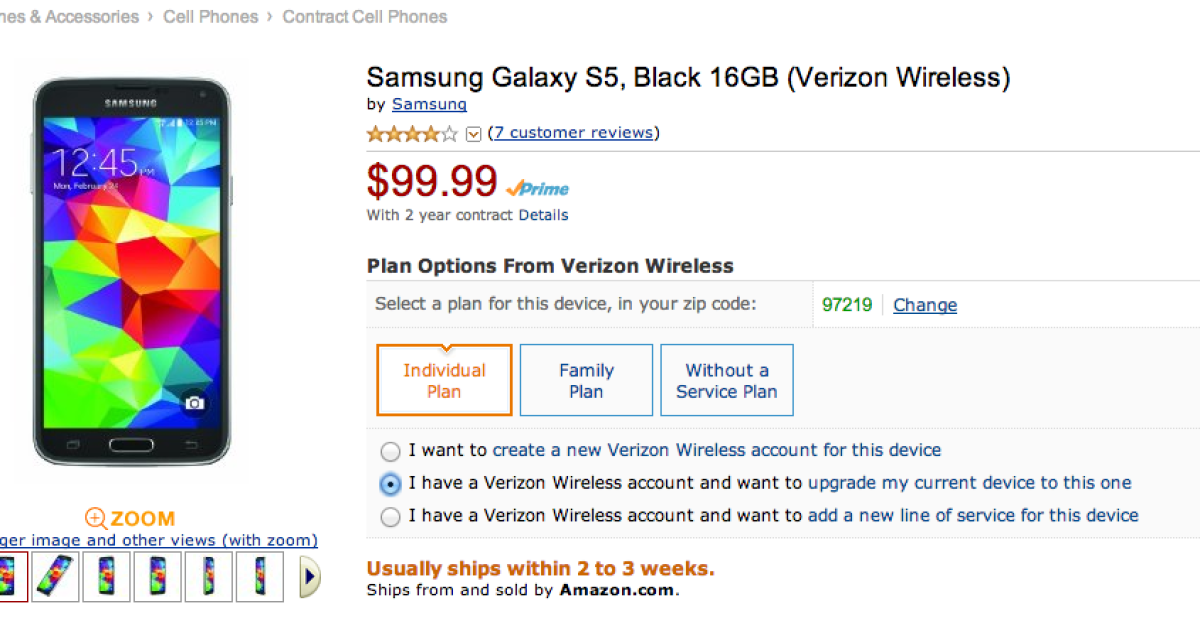Select the create new Verizon account option

tap(390, 451)
